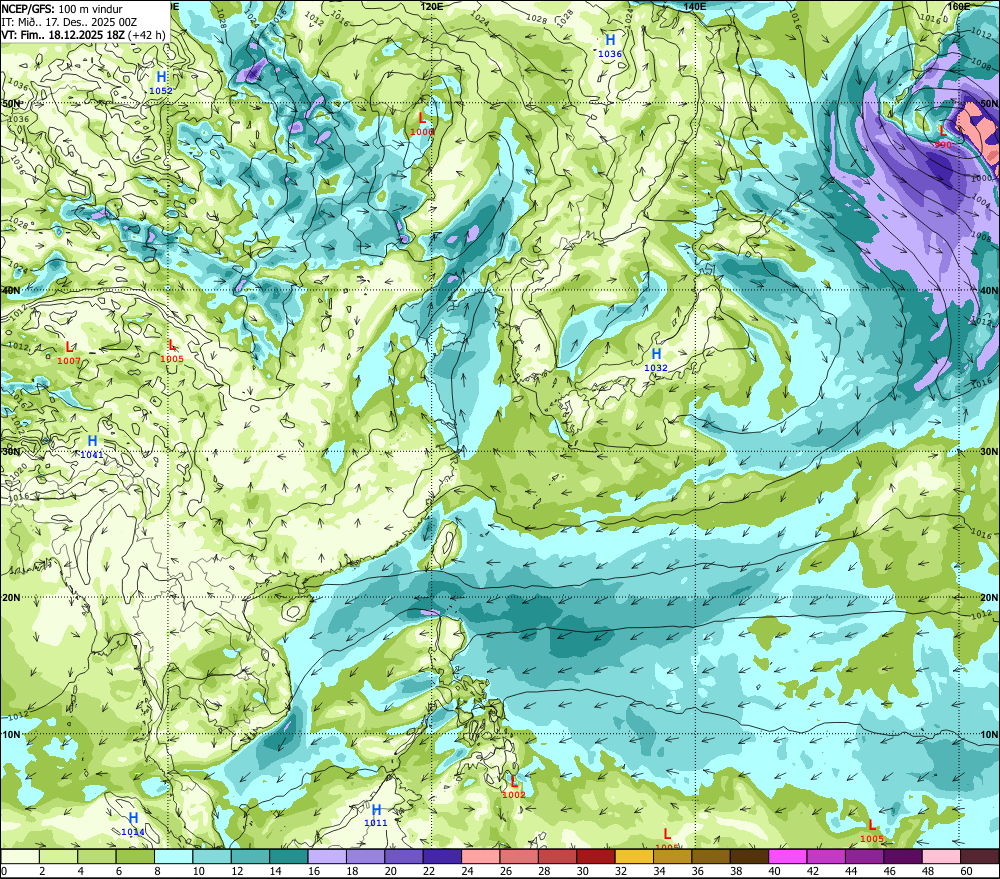Click the pale yellow 0–2 legend swatch
Screen dimensions: 1000x879
(x=20, y=856)
